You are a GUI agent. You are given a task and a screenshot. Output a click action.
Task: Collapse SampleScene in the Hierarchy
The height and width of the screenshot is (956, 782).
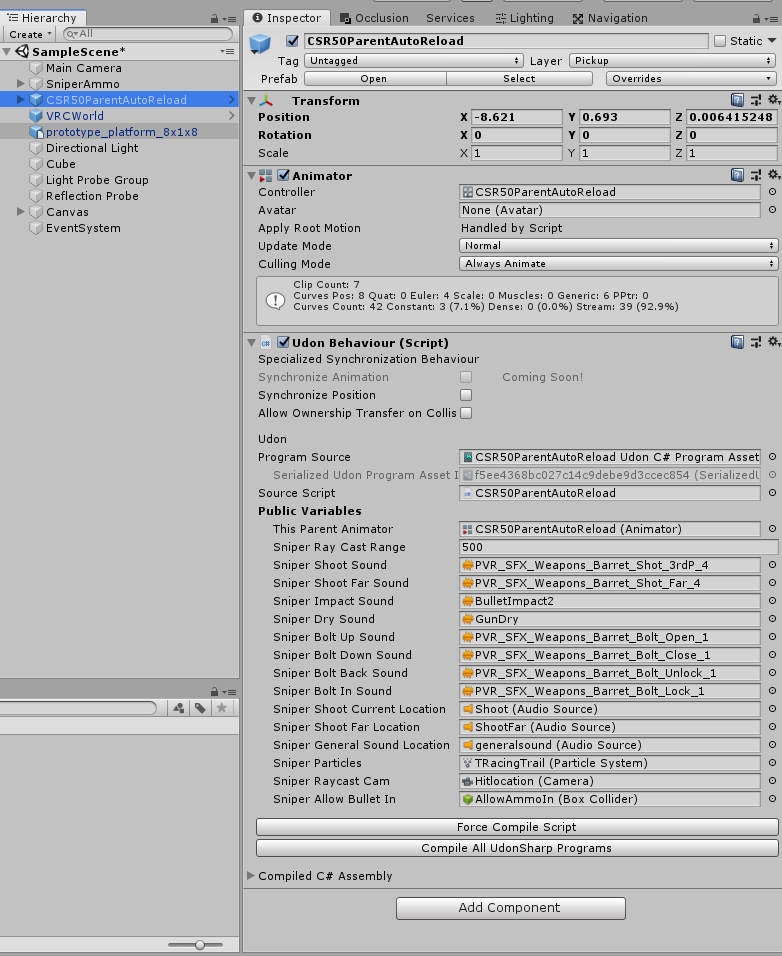[x=7, y=52]
